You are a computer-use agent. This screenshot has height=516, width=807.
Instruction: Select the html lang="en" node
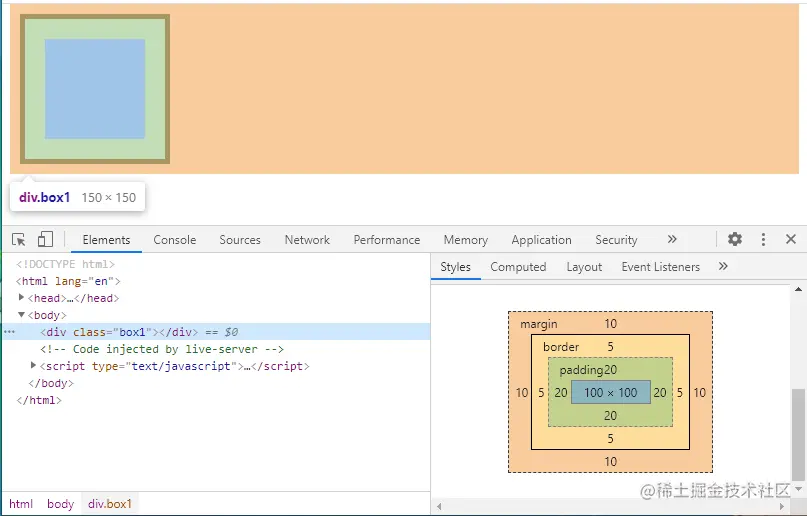point(68,281)
